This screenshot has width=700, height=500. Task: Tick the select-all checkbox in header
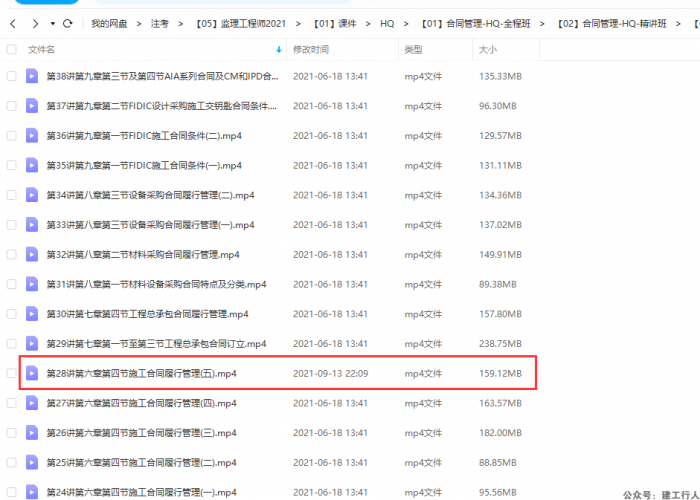(x=12, y=50)
